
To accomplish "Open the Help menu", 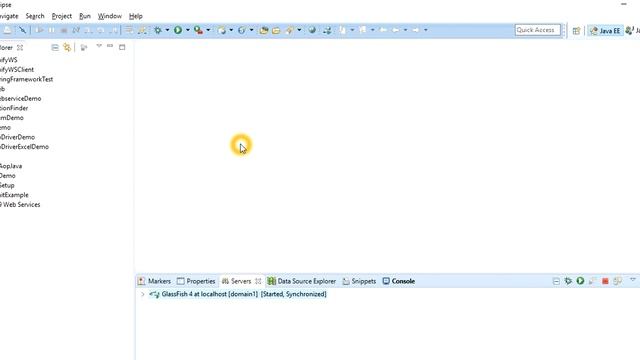I will (136, 16).
